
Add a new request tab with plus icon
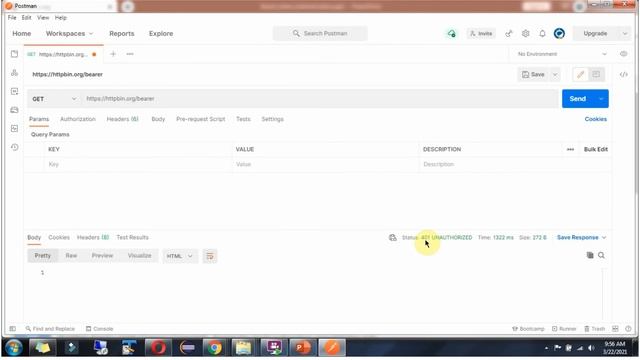[x=113, y=54]
